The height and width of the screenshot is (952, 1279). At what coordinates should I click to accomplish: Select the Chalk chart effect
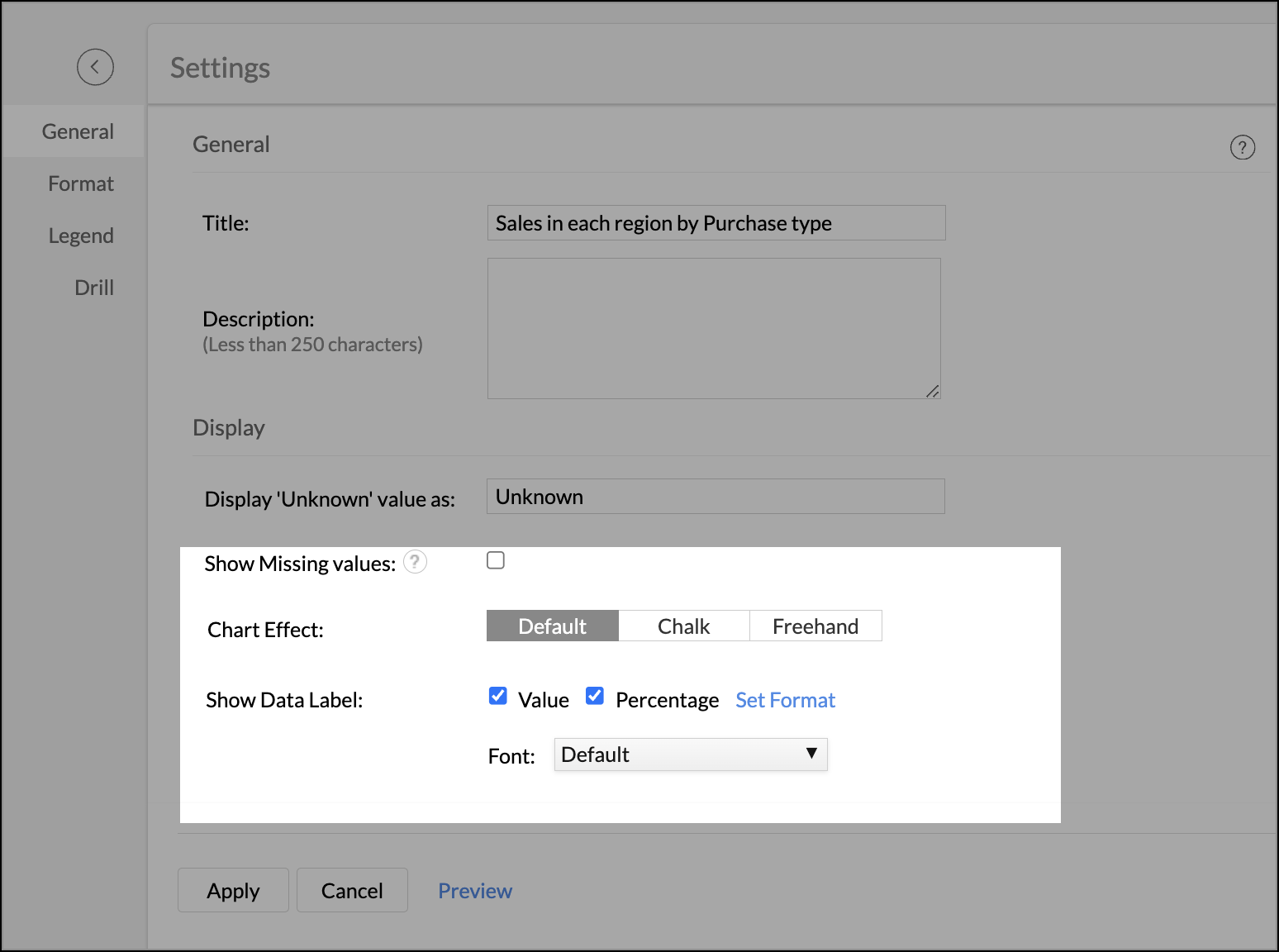tap(683, 626)
